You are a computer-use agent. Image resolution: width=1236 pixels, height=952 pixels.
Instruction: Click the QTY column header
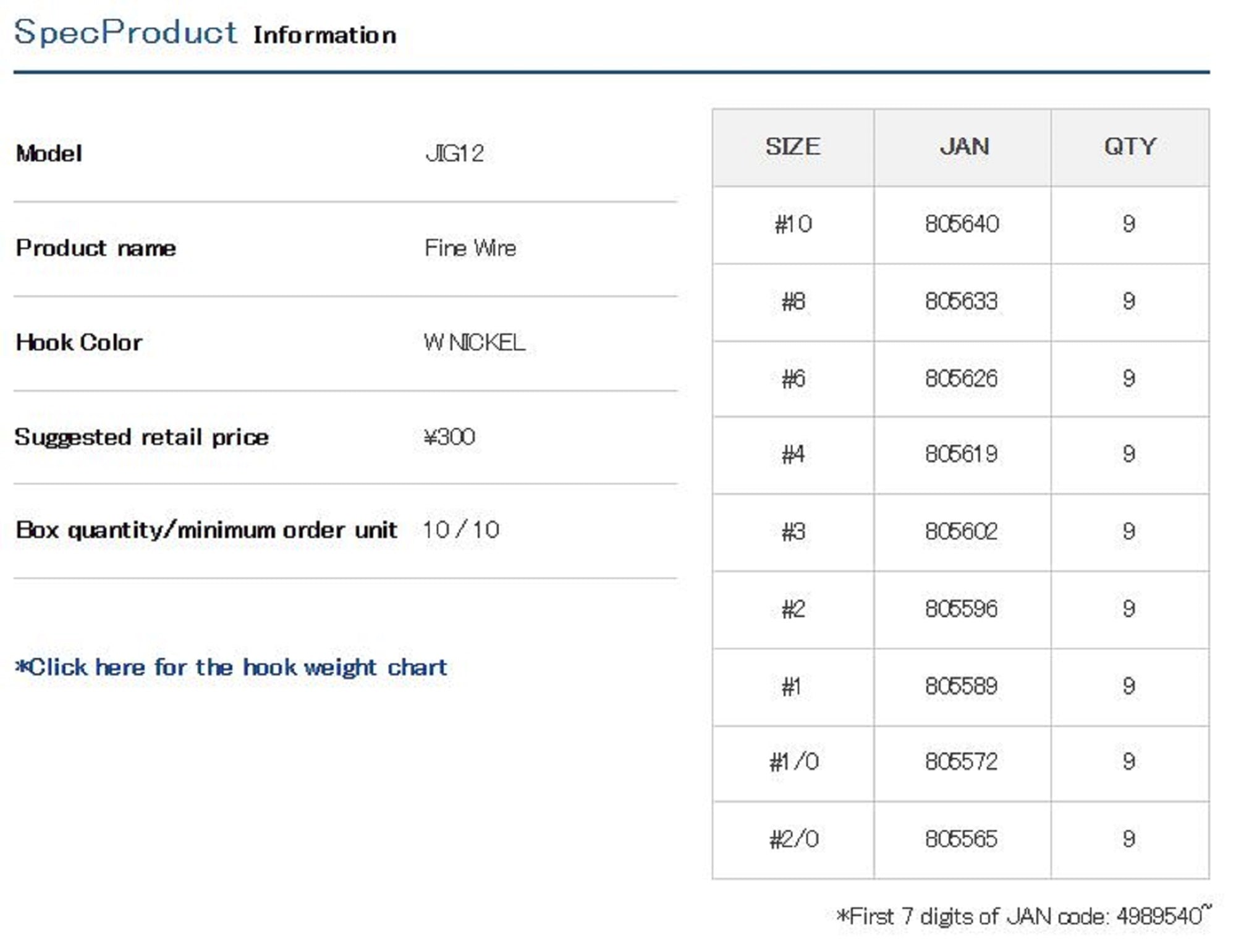pos(1130,147)
